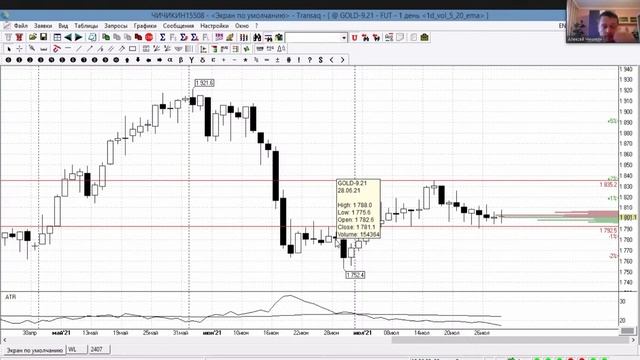Insert the gamma symbol marker
The width and height of the screenshot is (640, 360).
(191, 60)
